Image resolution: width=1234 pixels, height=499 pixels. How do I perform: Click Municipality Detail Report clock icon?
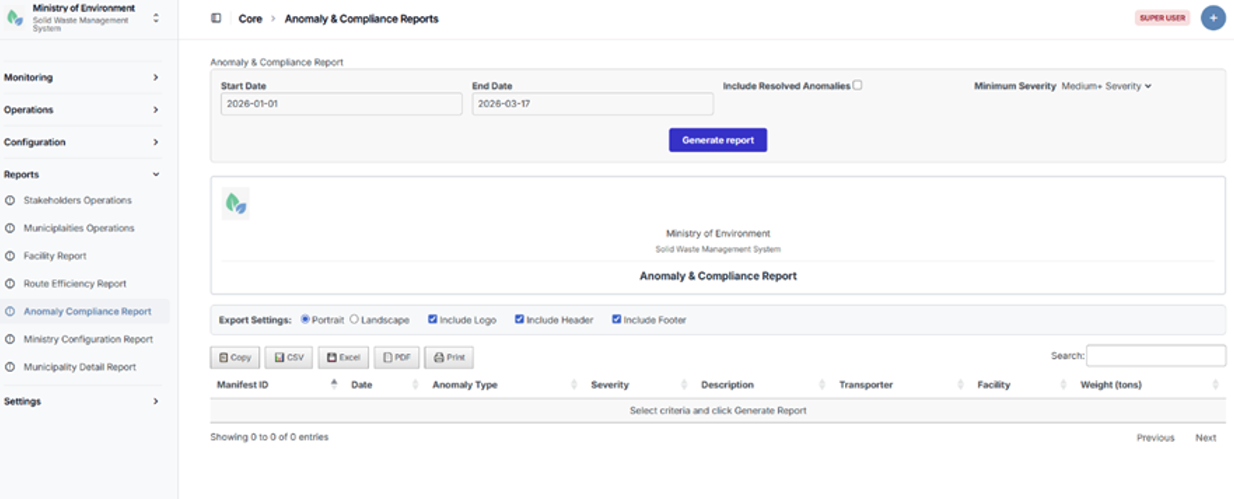[x=11, y=367]
